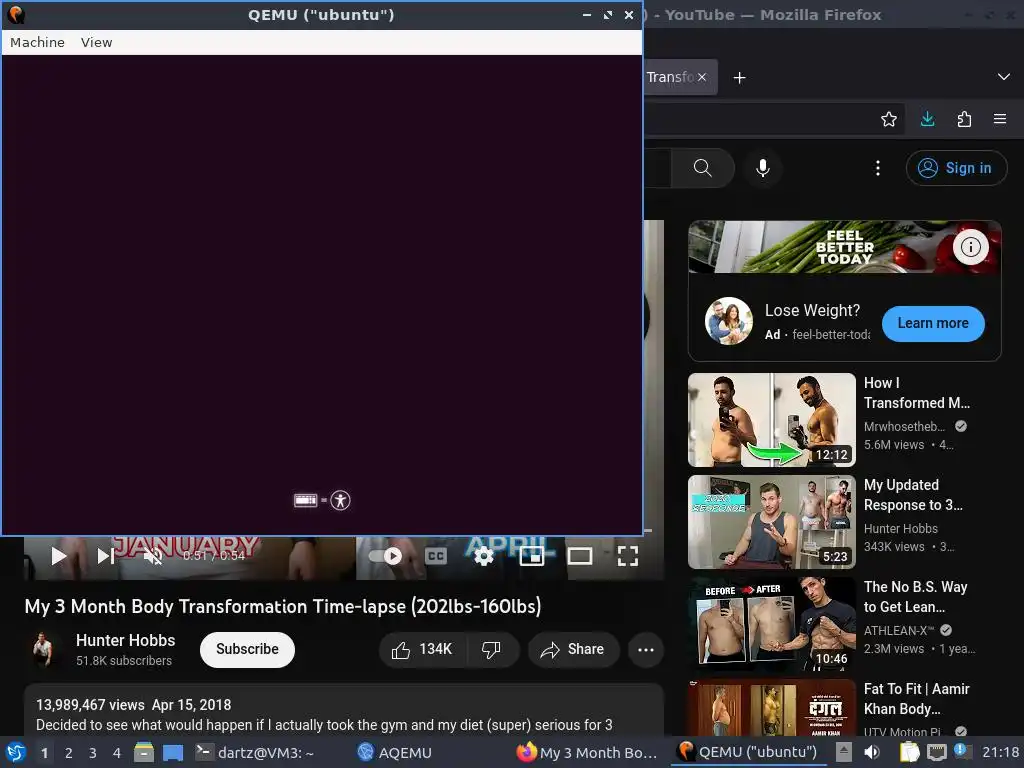Skip to next video in player

(x=106, y=556)
